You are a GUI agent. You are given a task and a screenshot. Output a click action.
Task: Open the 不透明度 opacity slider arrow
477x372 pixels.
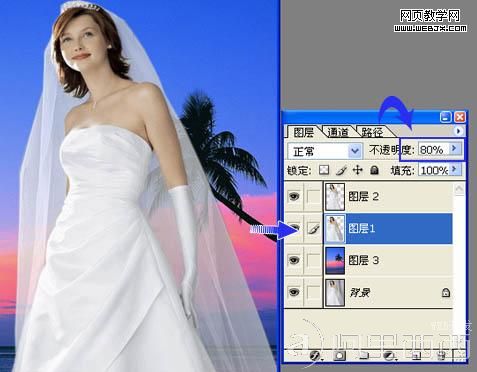pyautogui.click(x=454, y=149)
